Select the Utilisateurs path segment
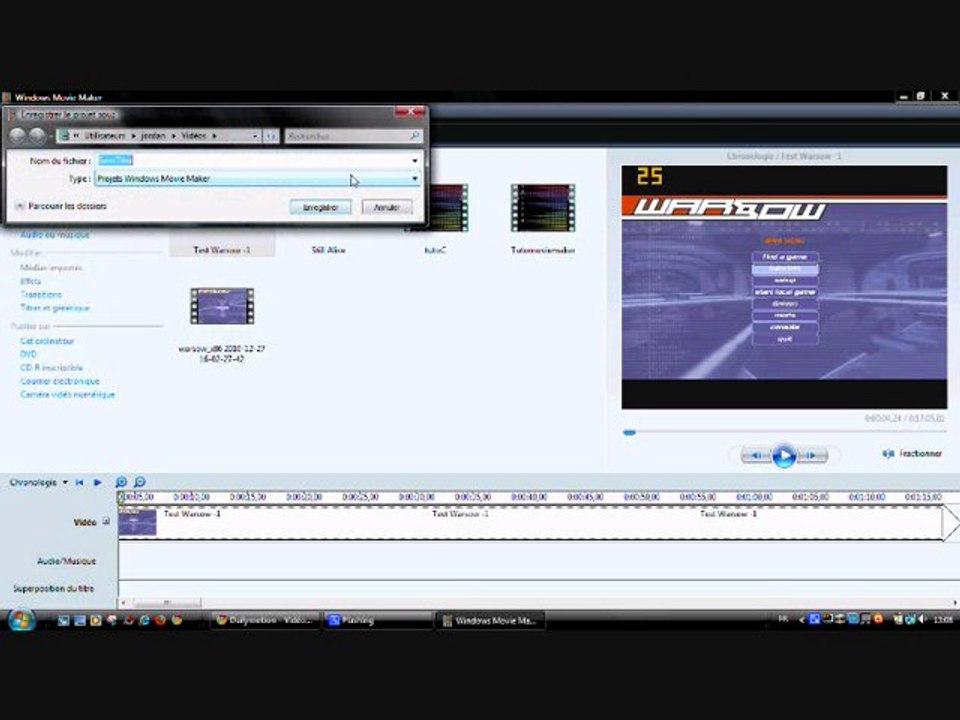 coord(105,136)
